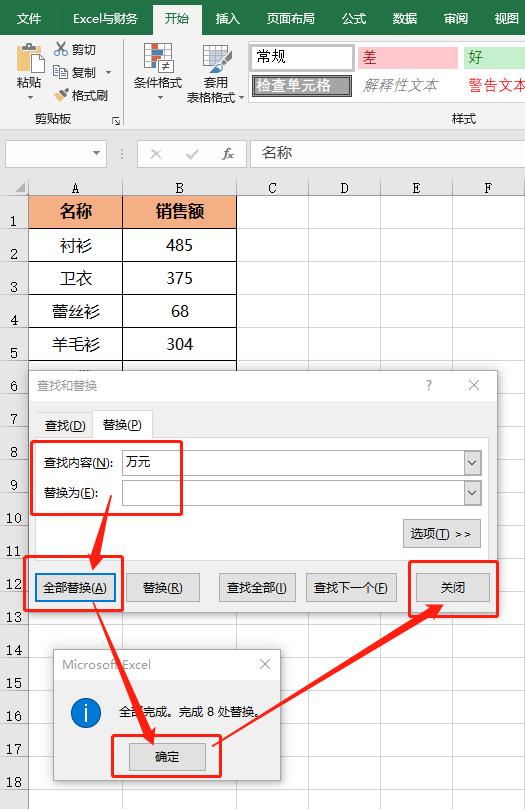Select column D header
This screenshot has height=809, width=525.
(344, 188)
